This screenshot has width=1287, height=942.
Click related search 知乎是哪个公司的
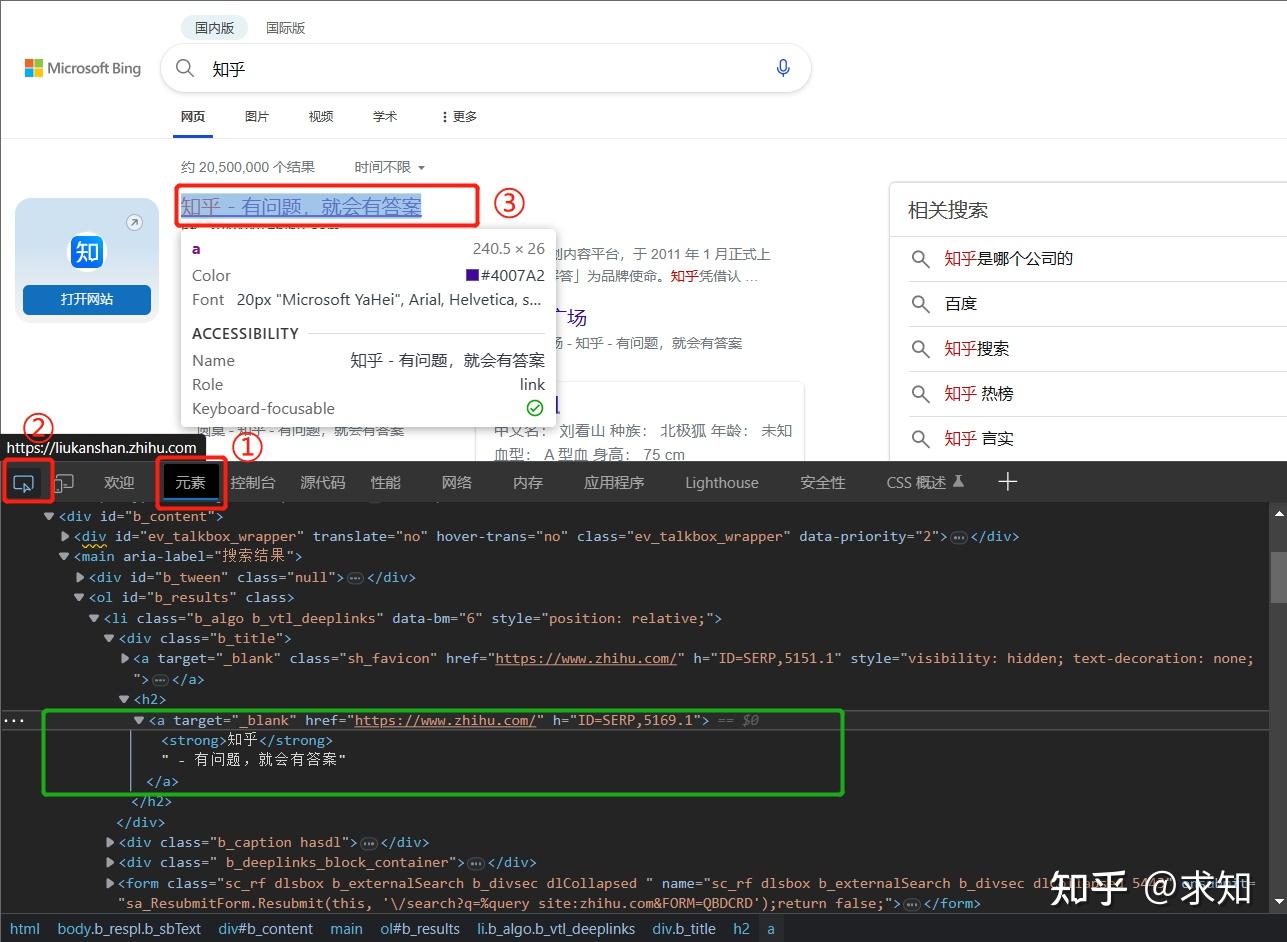coord(1008,258)
